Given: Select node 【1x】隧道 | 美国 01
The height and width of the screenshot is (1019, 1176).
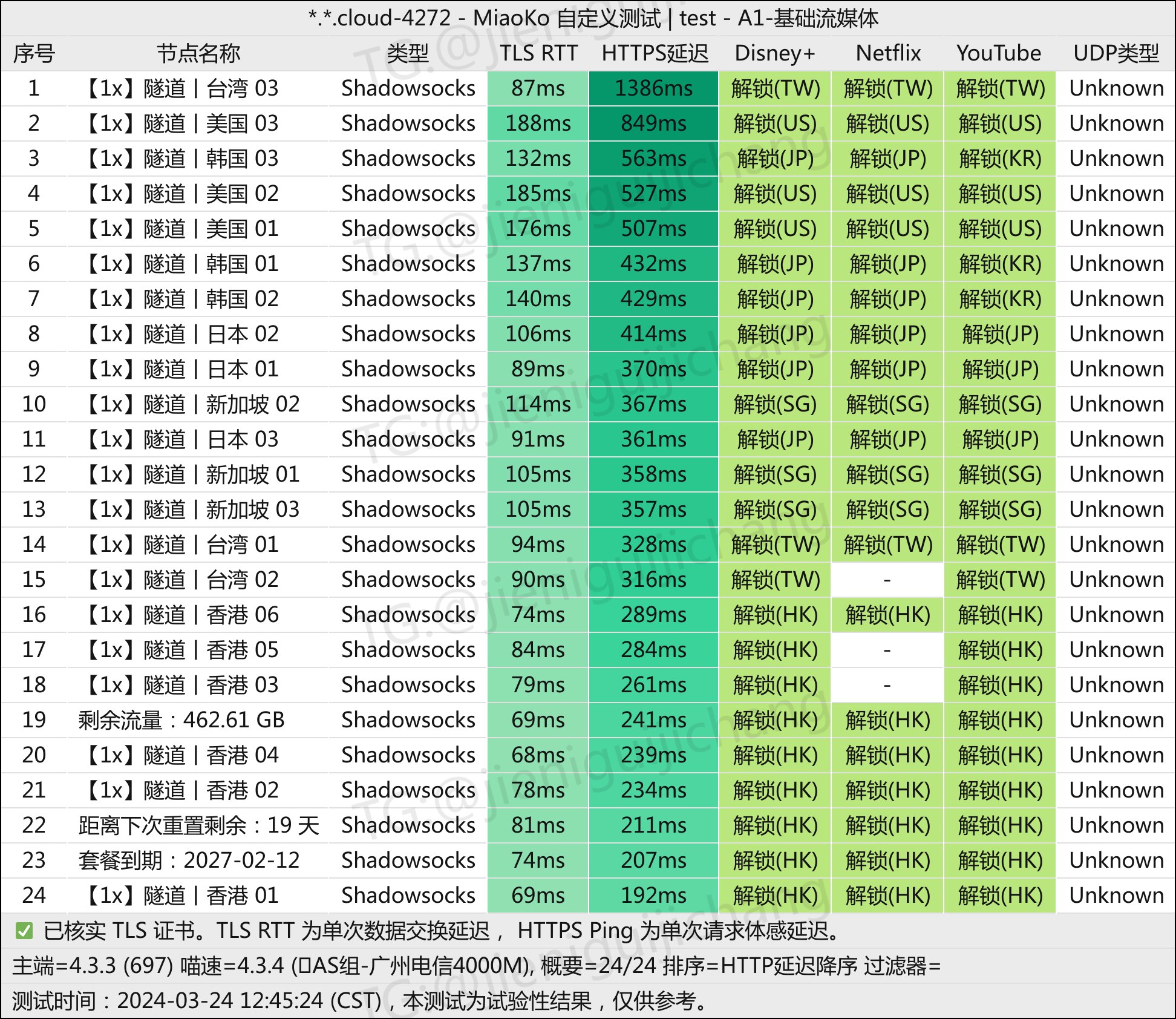Looking at the screenshot, I should pyautogui.click(x=179, y=229).
